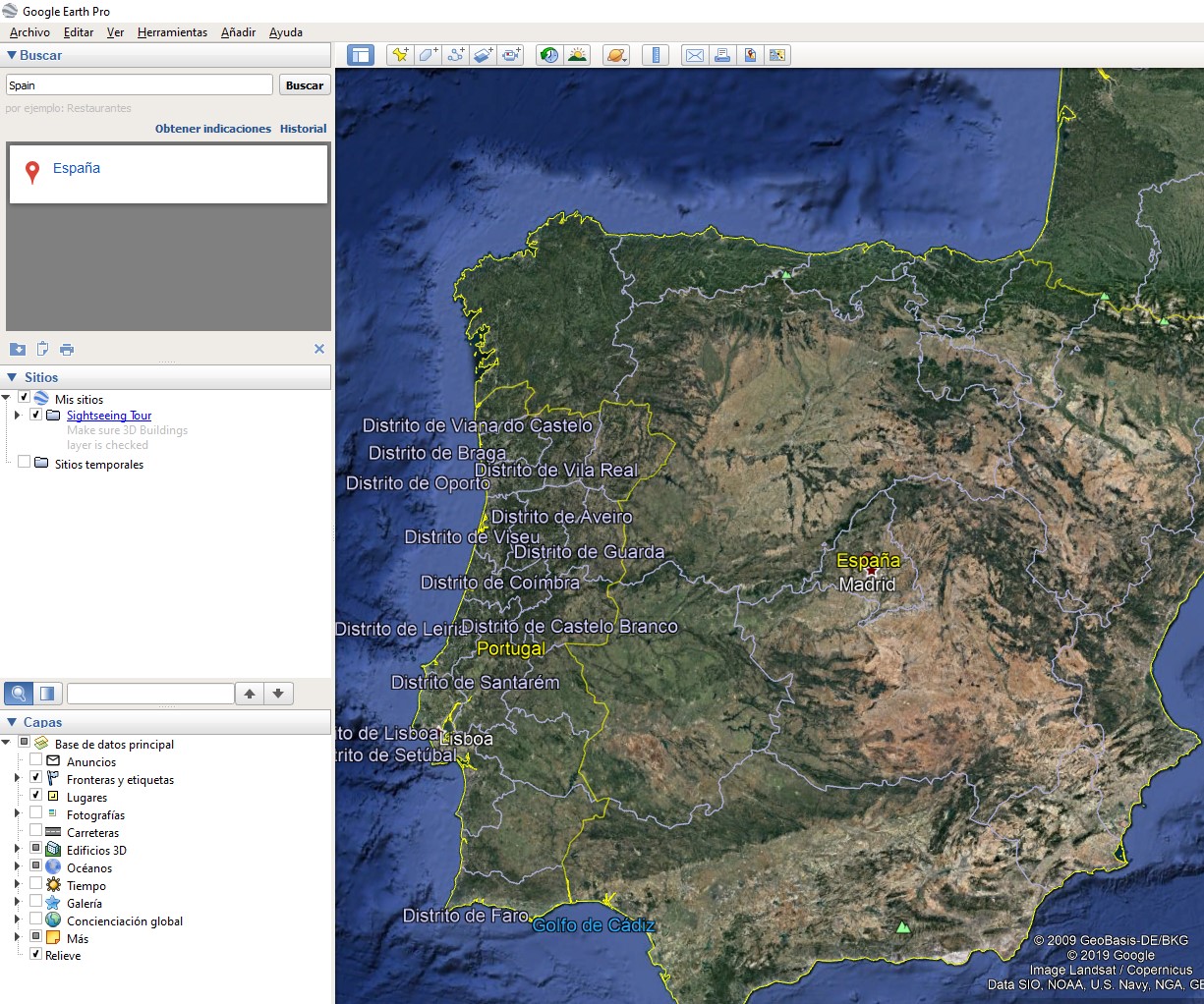This screenshot has width=1204, height=1004.
Task: Toggle the Océanos layer checkbox
Action: pos(35,866)
